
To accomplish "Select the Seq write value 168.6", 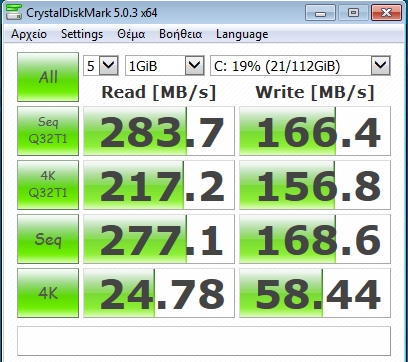I will pos(315,239).
